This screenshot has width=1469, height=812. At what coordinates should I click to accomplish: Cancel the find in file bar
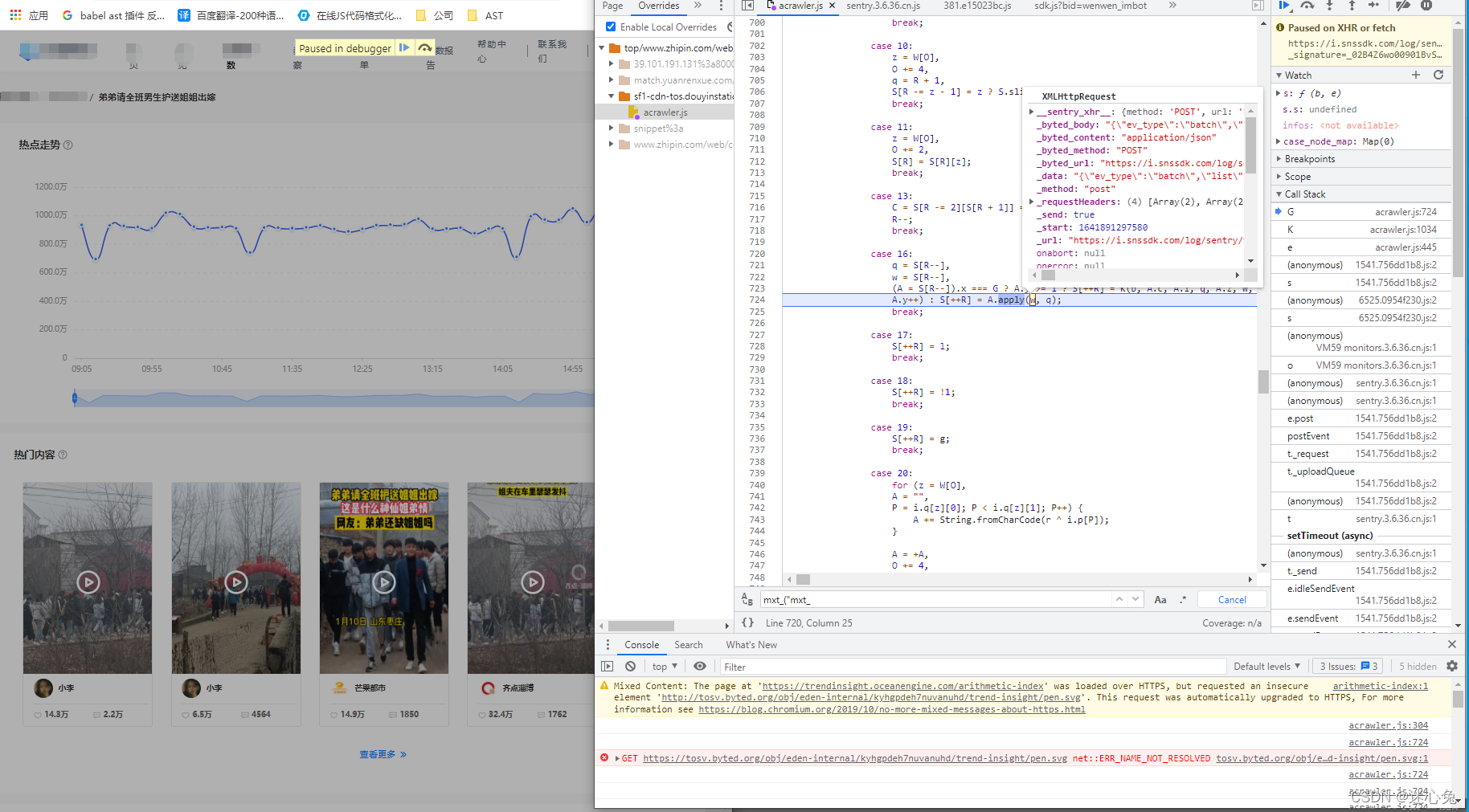(x=1232, y=600)
